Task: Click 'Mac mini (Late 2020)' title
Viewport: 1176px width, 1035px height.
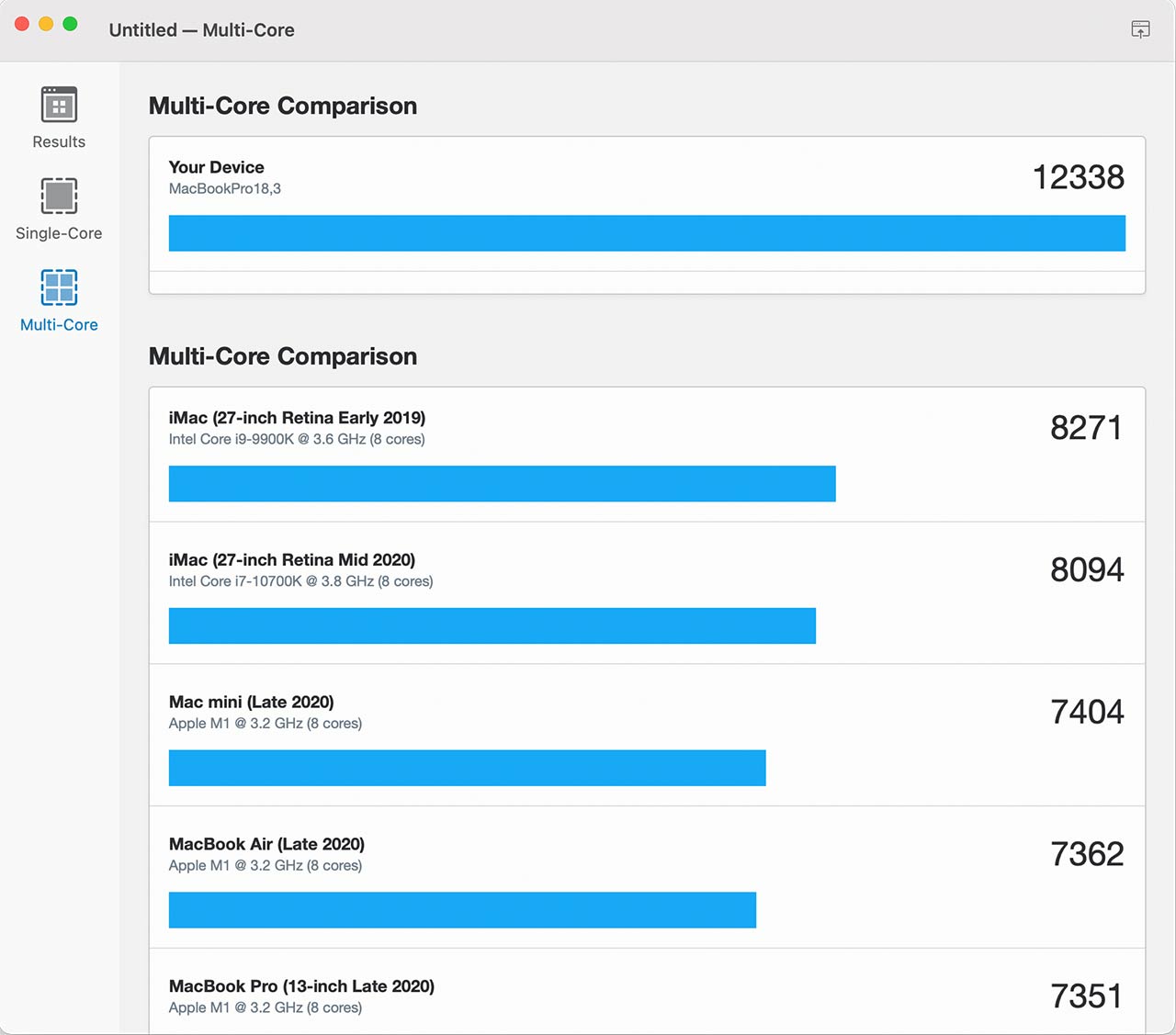Action: pos(252,703)
